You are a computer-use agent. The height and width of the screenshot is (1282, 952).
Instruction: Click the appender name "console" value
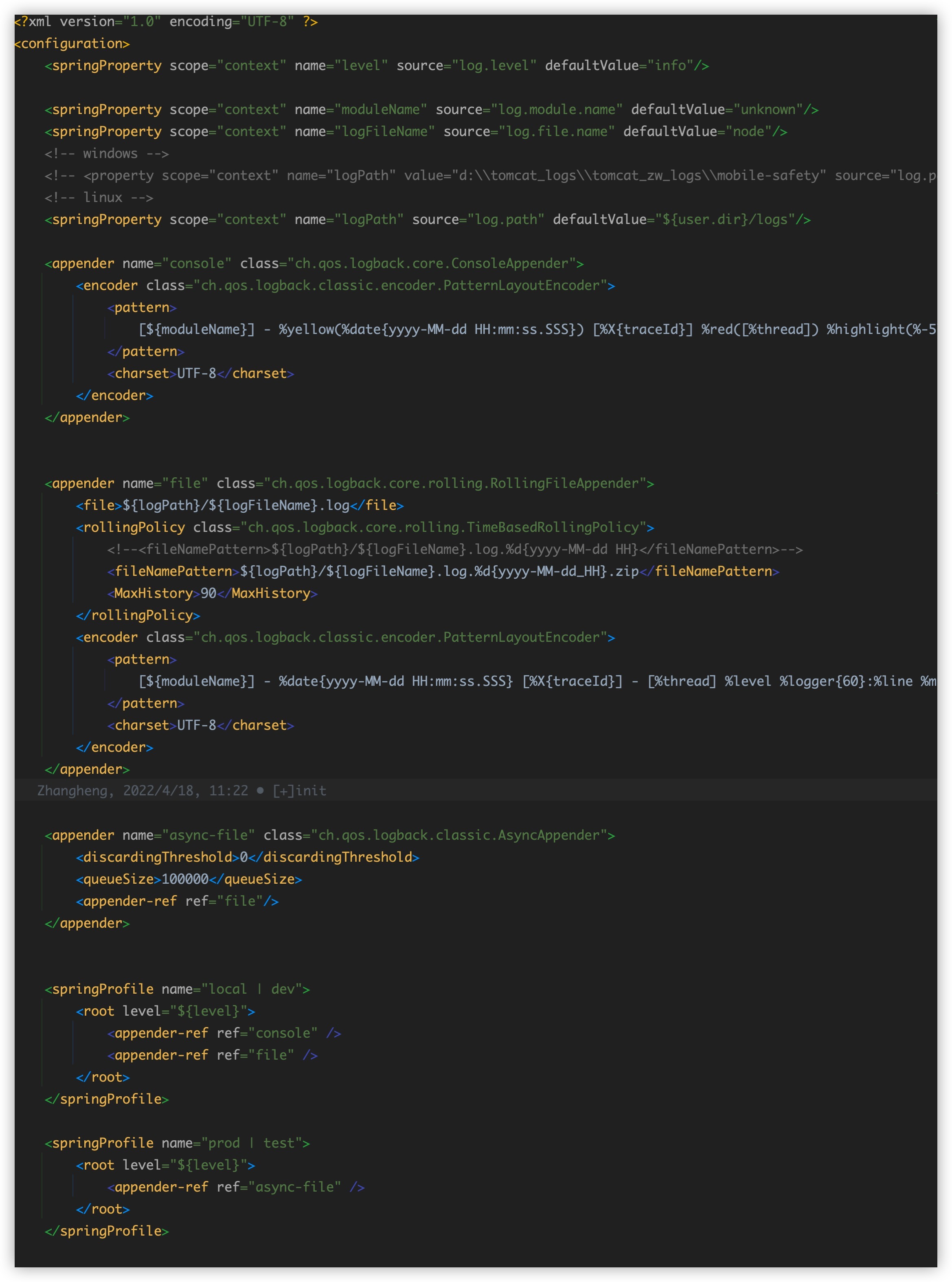coord(197,263)
